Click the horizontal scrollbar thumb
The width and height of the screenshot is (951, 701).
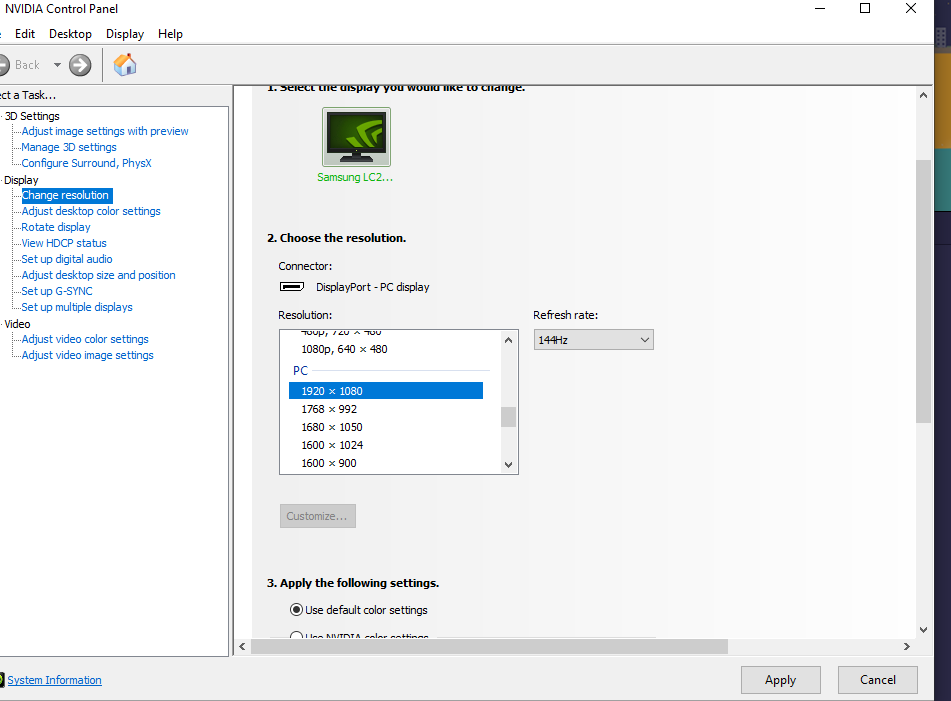[x=489, y=646]
